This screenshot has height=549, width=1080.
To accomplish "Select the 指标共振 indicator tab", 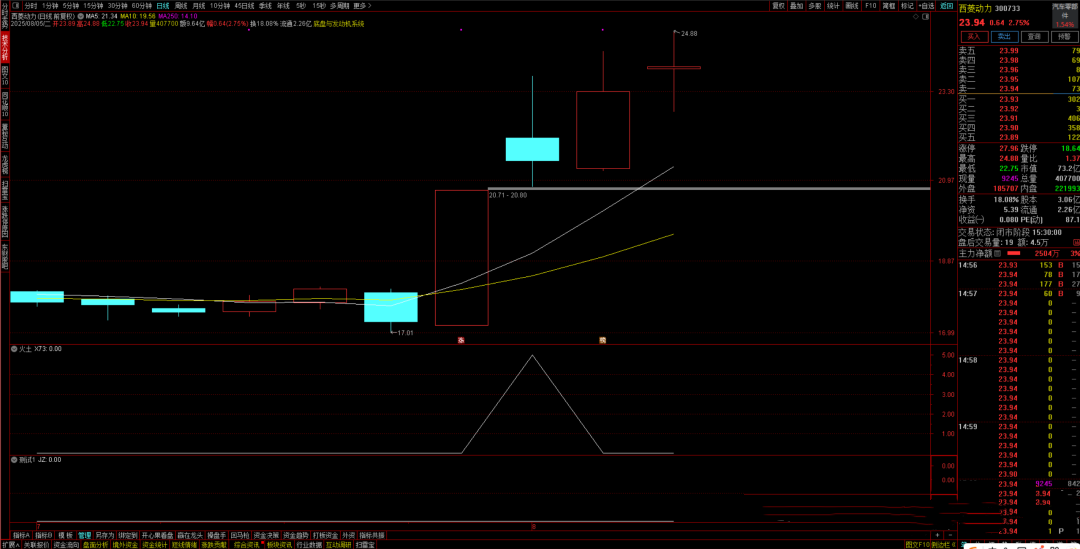I will click(x=371, y=535).
